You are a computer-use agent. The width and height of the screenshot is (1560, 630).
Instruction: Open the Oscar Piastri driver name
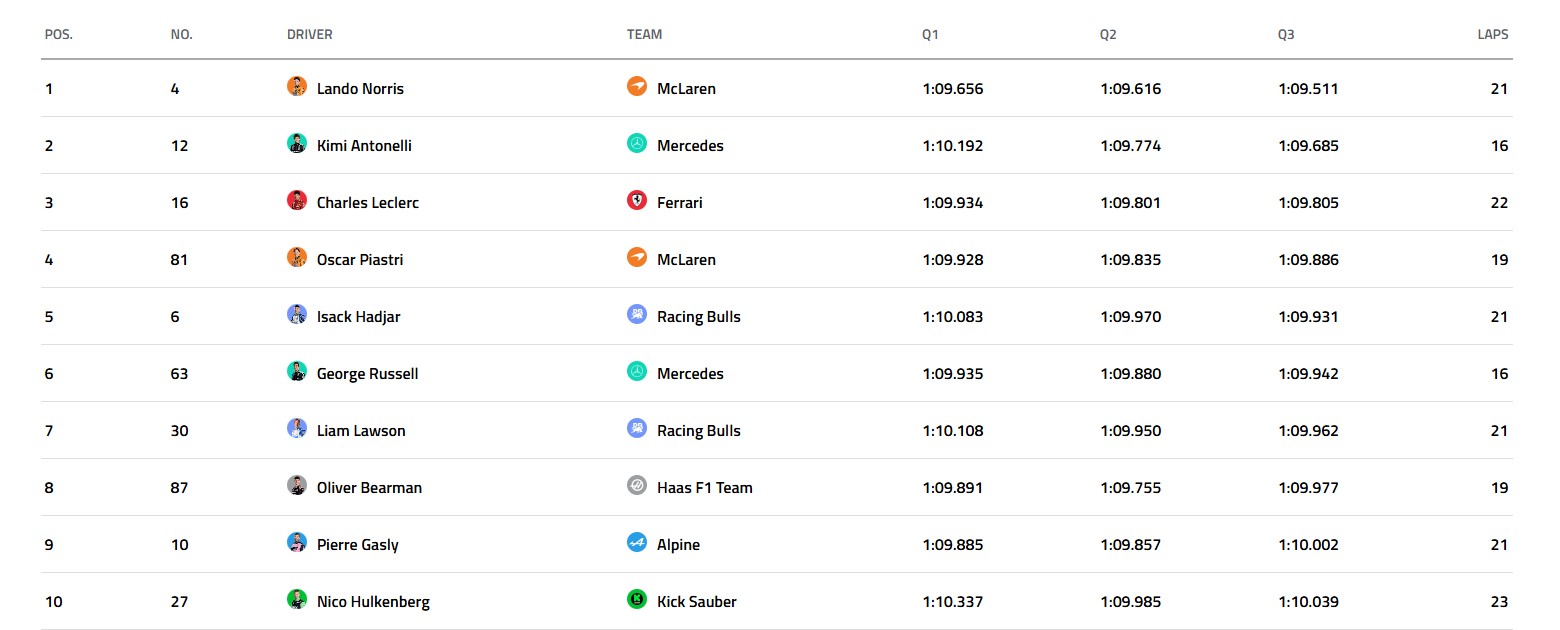tap(360, 260)
